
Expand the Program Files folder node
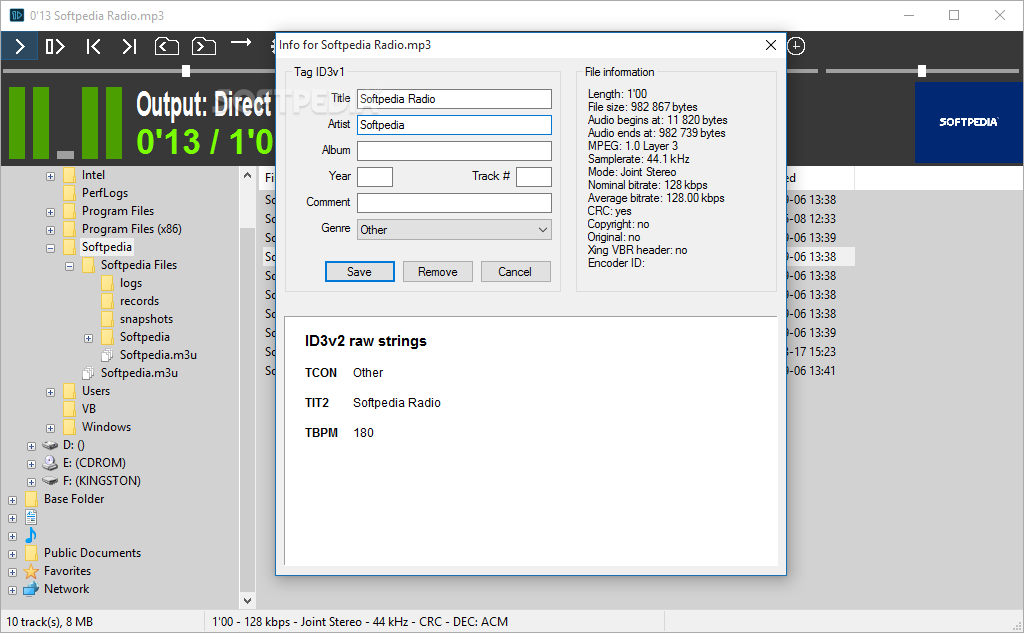click(x=50, y=212)
